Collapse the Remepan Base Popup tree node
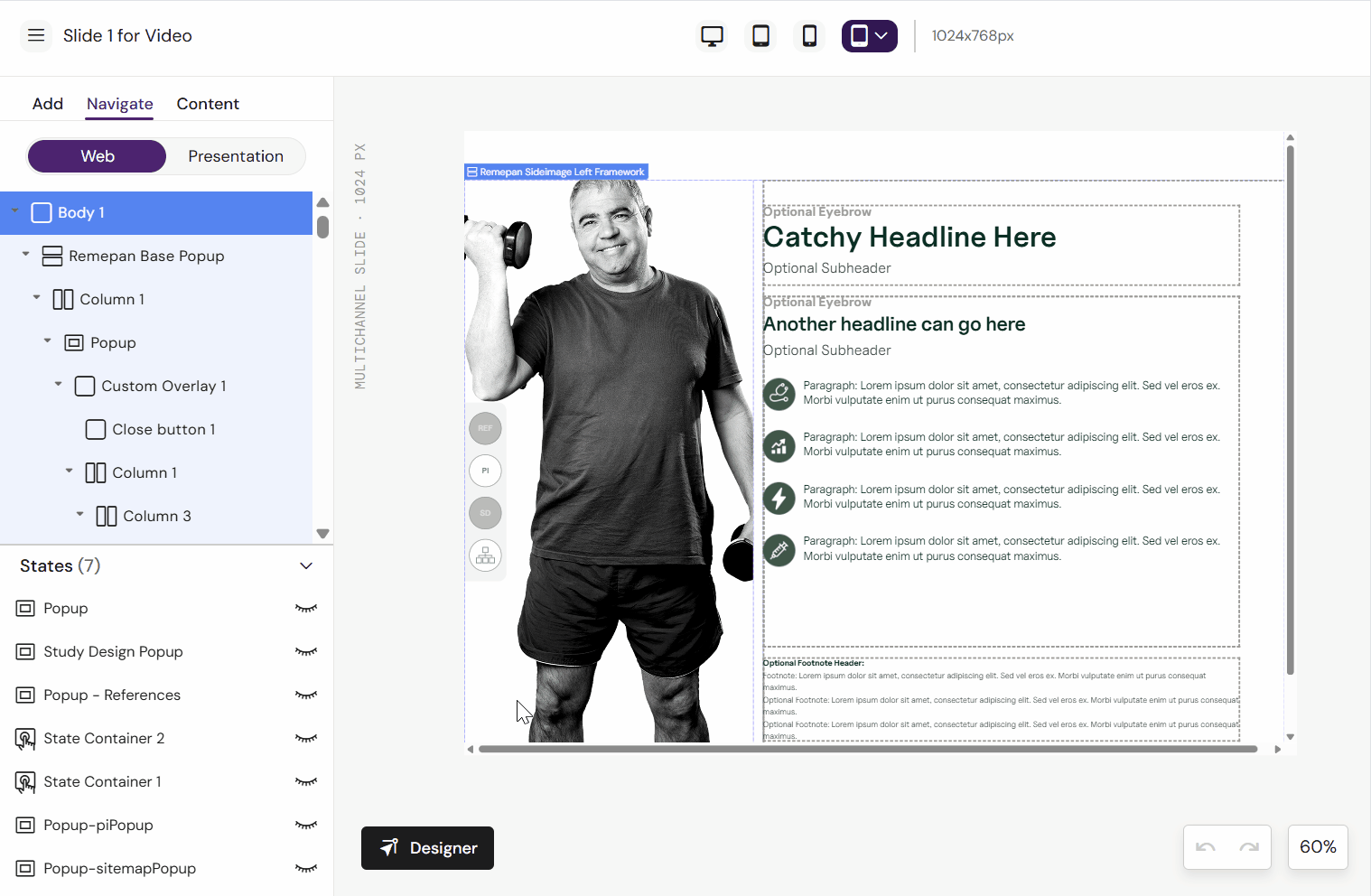 26,255
